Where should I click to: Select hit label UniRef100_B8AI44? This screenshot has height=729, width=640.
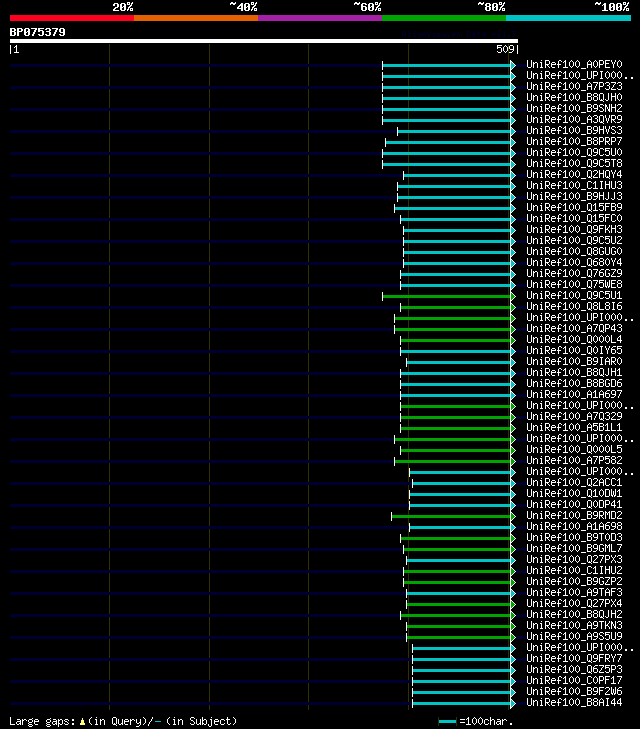coord(574,702)
